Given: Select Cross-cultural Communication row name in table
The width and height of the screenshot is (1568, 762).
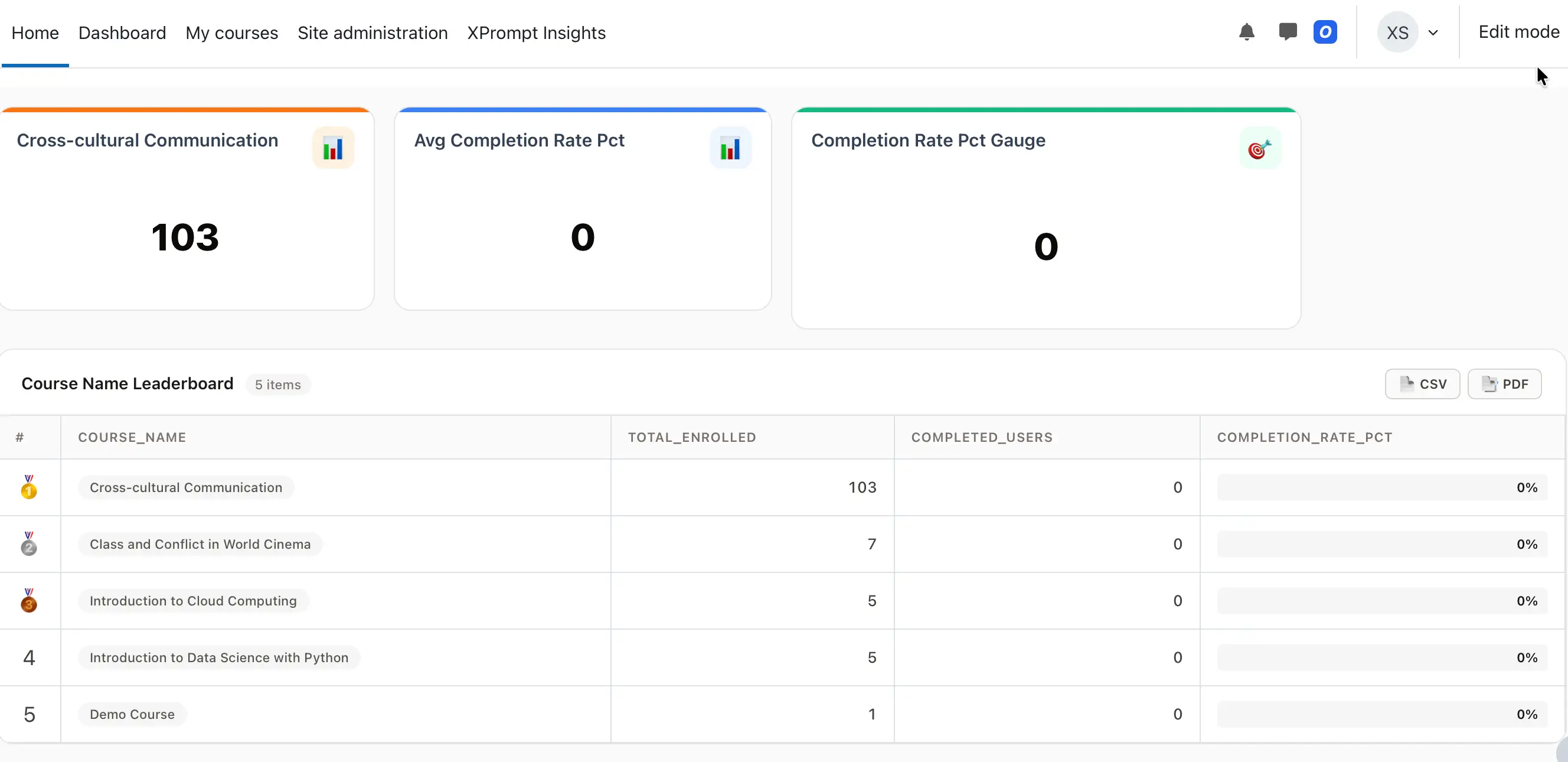Looking at the screenshot, I should (x=187, y=487).
